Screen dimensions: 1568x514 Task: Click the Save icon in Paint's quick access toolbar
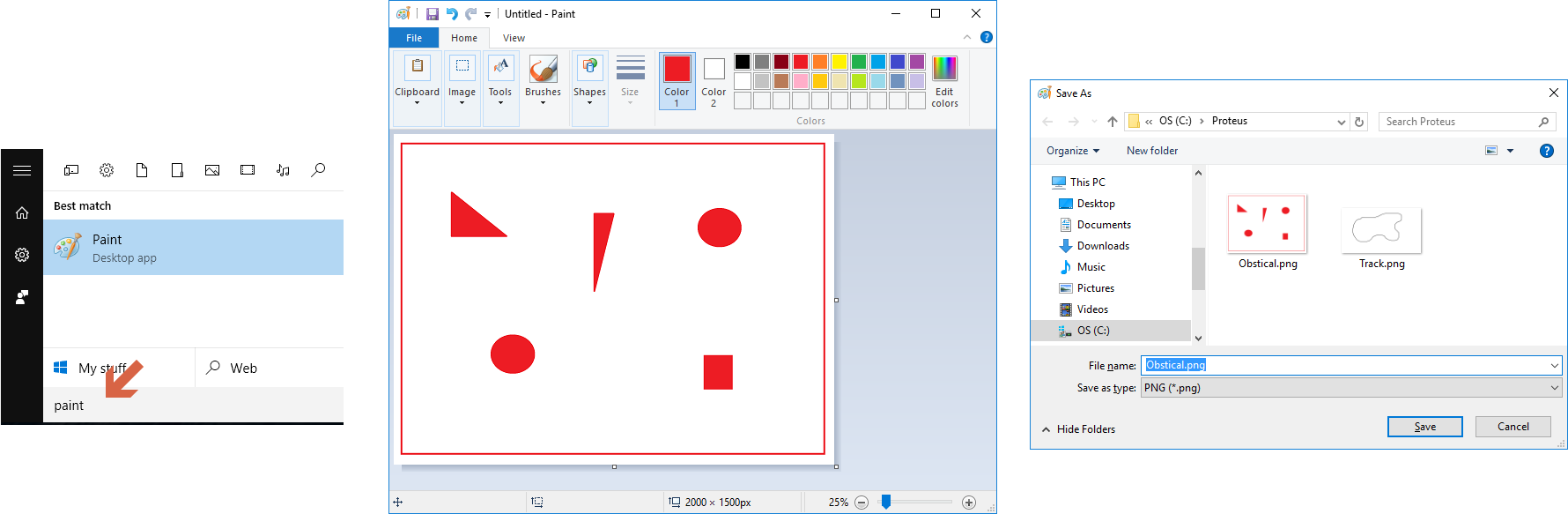click(433, 14)
